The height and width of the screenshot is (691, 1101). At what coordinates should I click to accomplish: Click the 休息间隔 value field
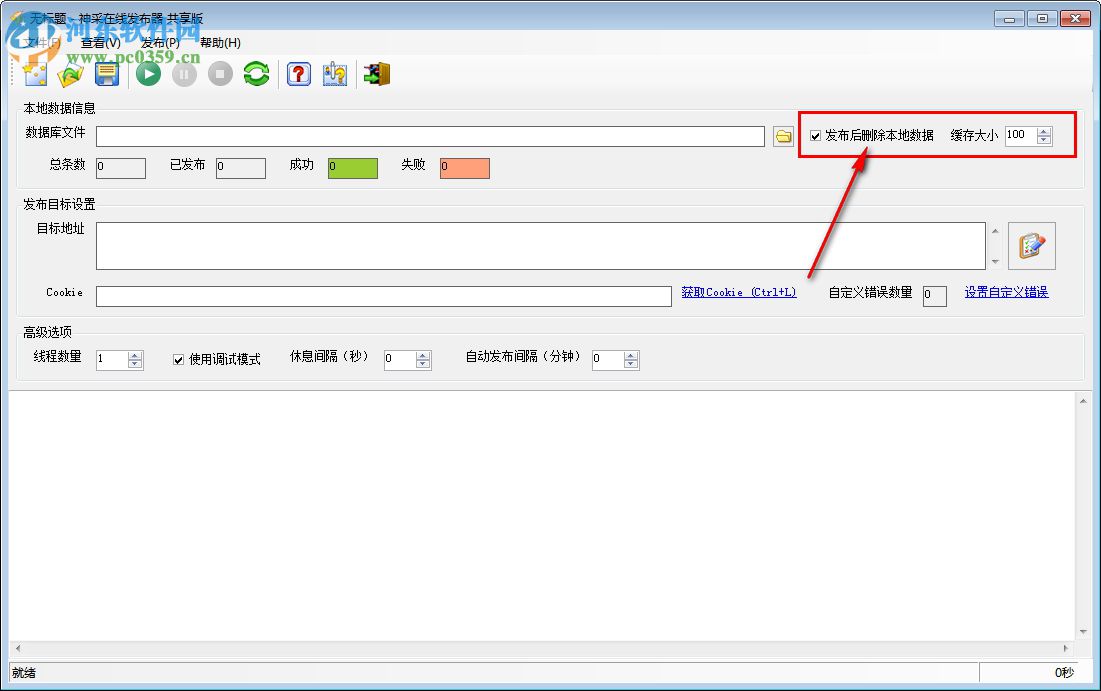(400, 360)
